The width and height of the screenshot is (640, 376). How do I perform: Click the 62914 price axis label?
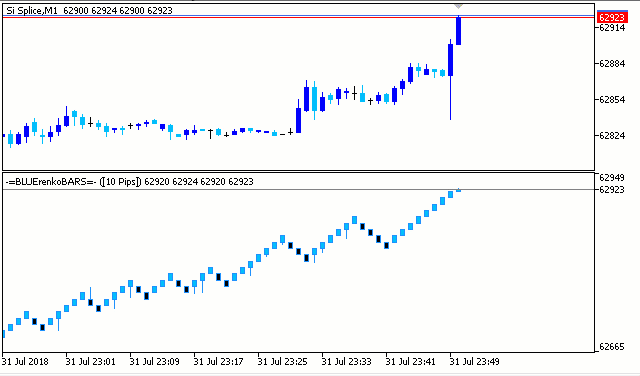click(x=612, y=28)
